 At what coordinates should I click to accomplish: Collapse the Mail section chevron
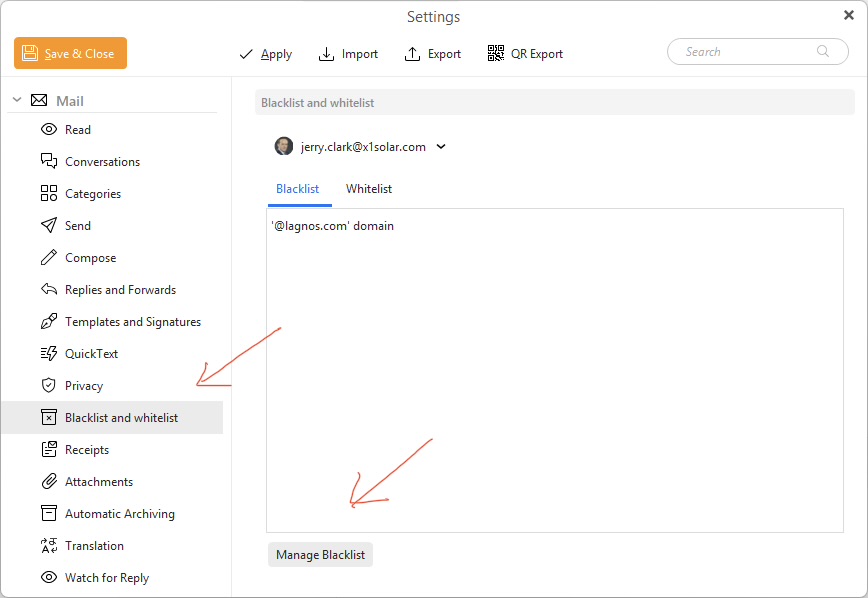coord(17,101)
